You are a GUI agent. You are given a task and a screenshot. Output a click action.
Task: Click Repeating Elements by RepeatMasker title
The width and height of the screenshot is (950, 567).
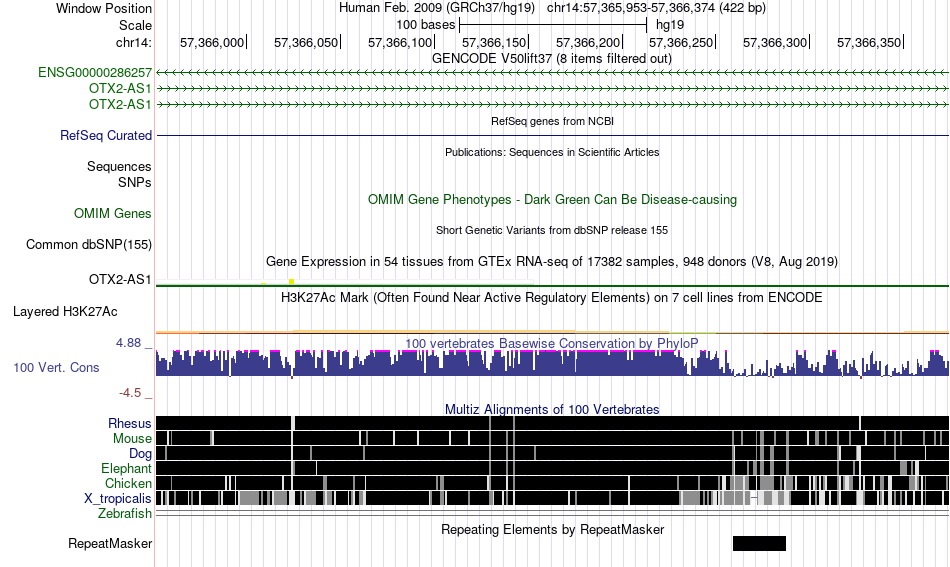coord(553,529)
